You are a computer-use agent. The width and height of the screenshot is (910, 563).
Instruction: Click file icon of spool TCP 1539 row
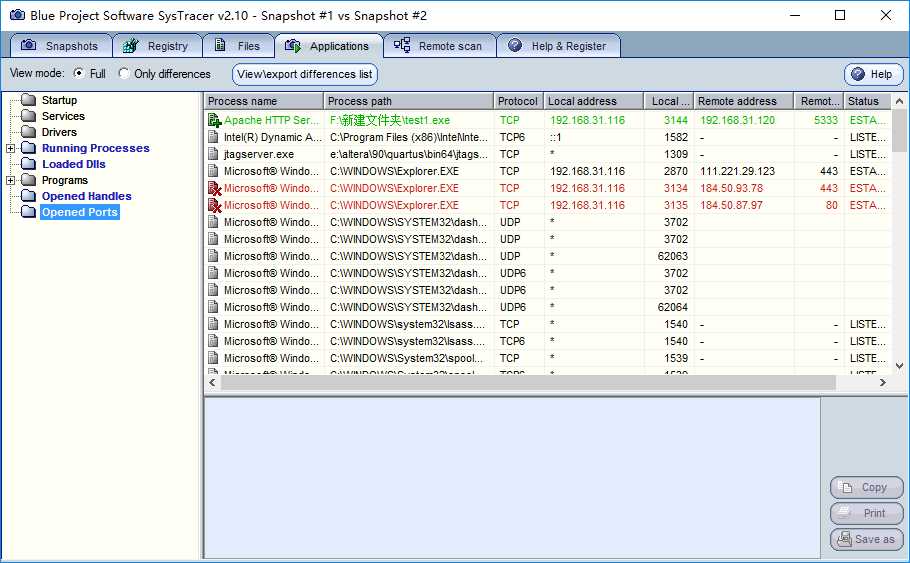coord(214,358)
